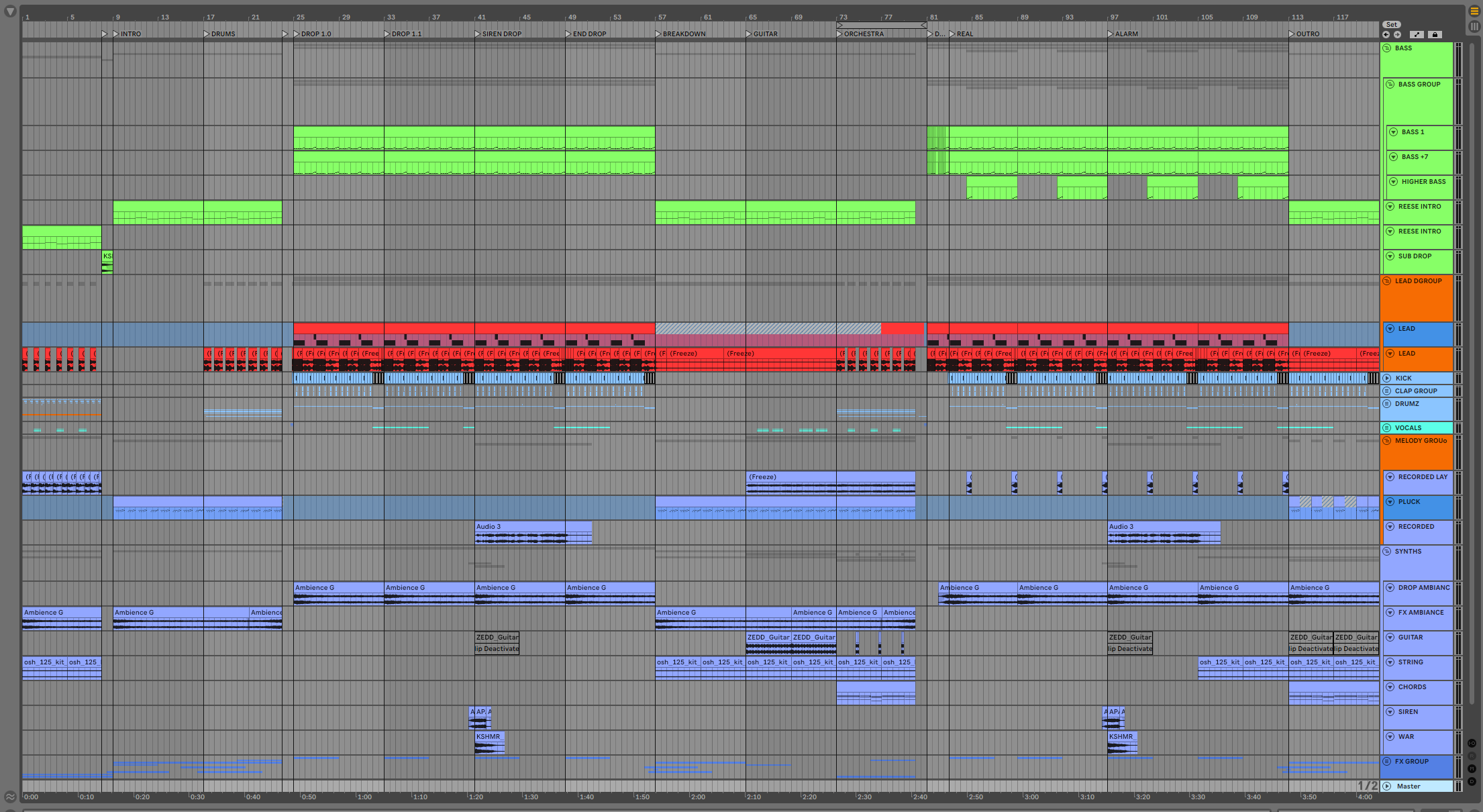Switch to the Session view selector
Image resolution: width=1483 pixels, height=812 pixels.
1474,26
